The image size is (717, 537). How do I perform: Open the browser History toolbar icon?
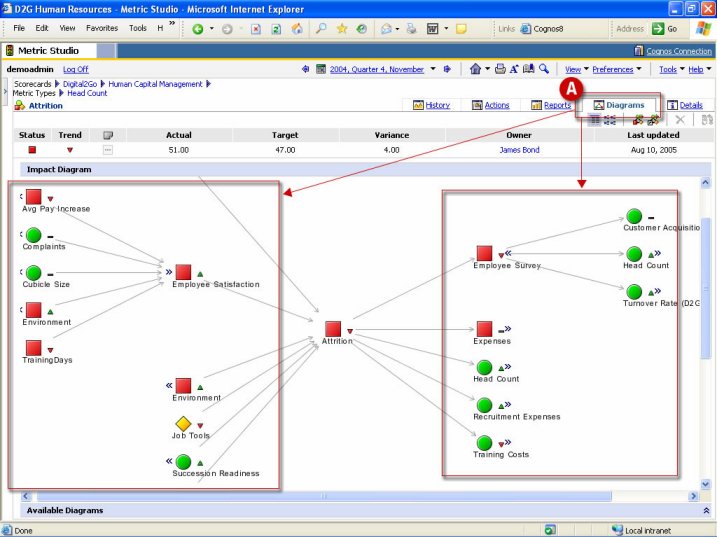(362, 29)
